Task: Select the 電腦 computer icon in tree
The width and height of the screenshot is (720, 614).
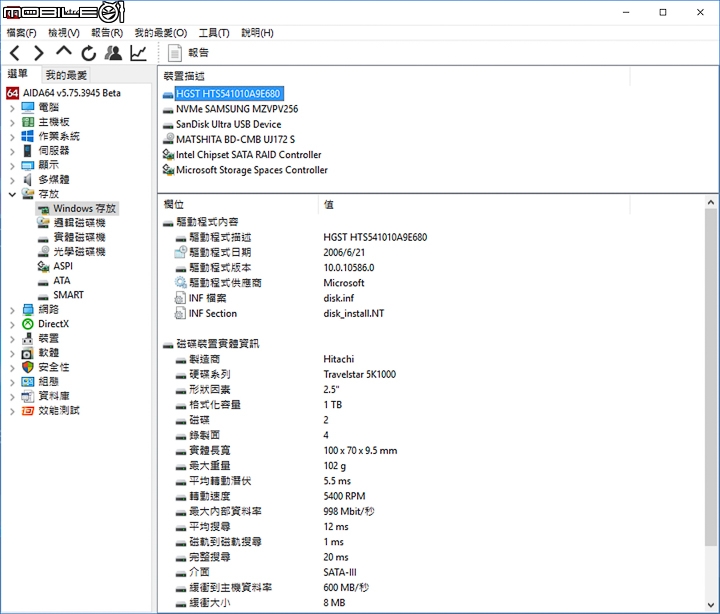Action: pyautogui.click(x=28, y=107)
